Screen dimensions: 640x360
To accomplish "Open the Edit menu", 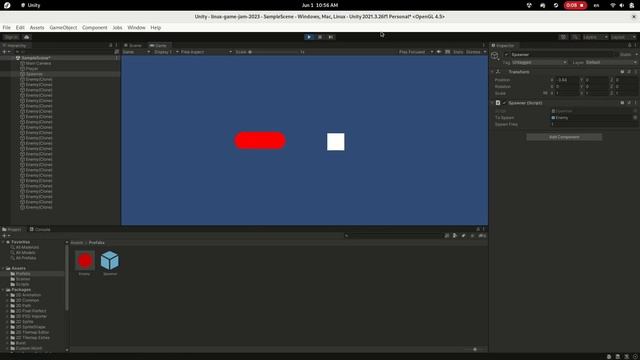I will pos(20,28).
